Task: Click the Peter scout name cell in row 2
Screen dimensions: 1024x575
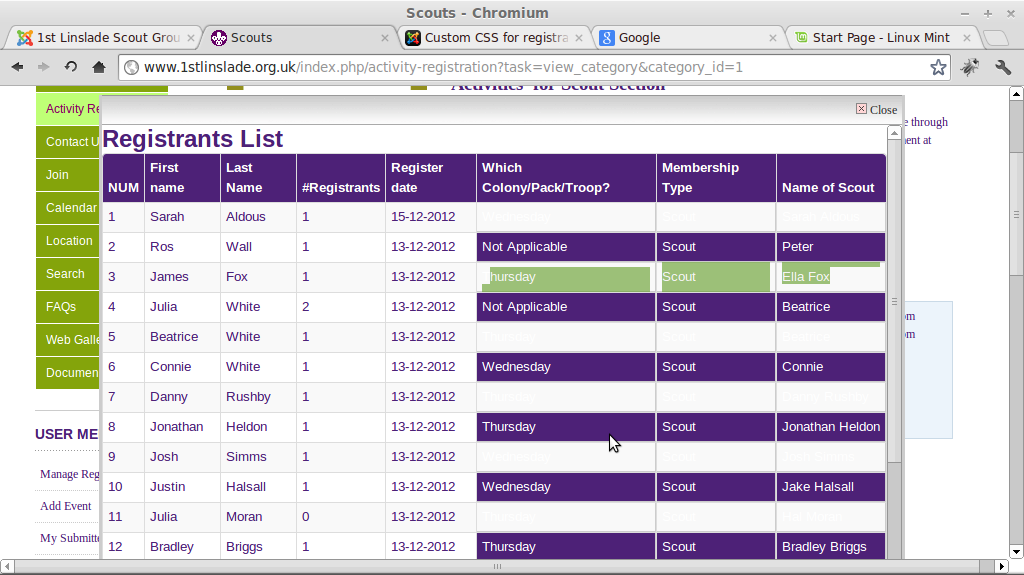Action: pos(831,247)
